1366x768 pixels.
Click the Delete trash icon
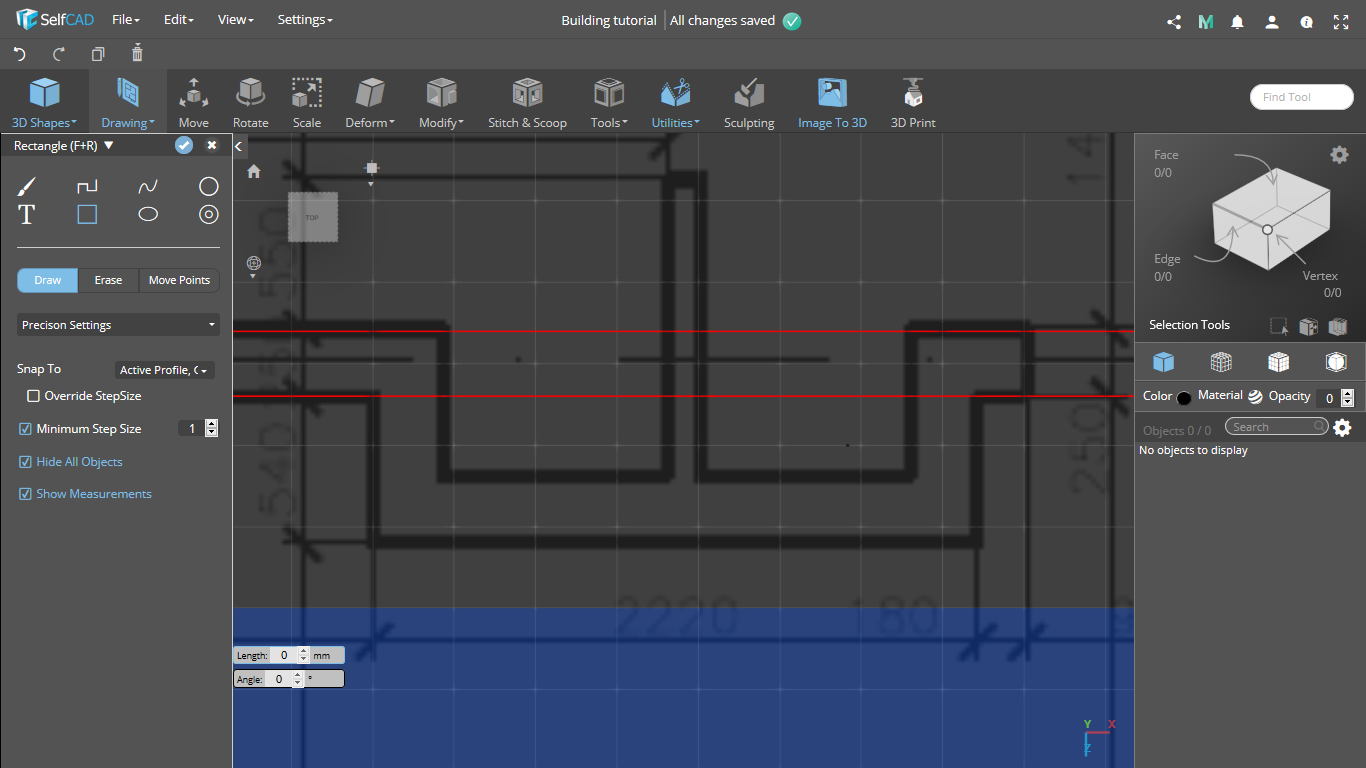coord(137,53)
